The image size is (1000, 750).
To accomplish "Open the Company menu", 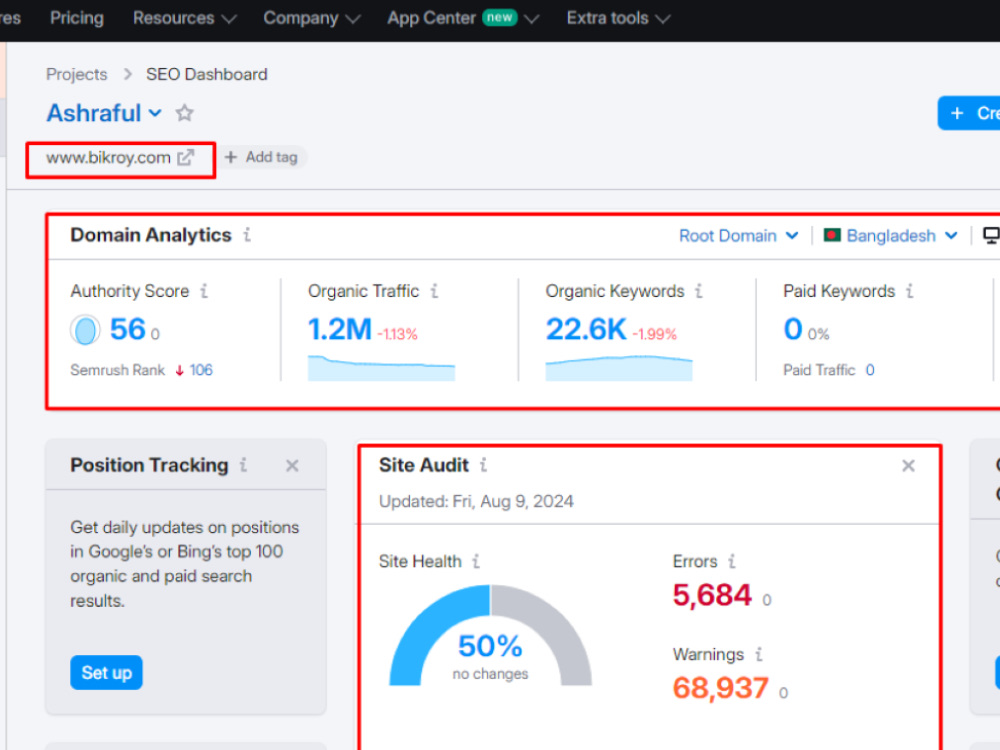I will point(311,18).
